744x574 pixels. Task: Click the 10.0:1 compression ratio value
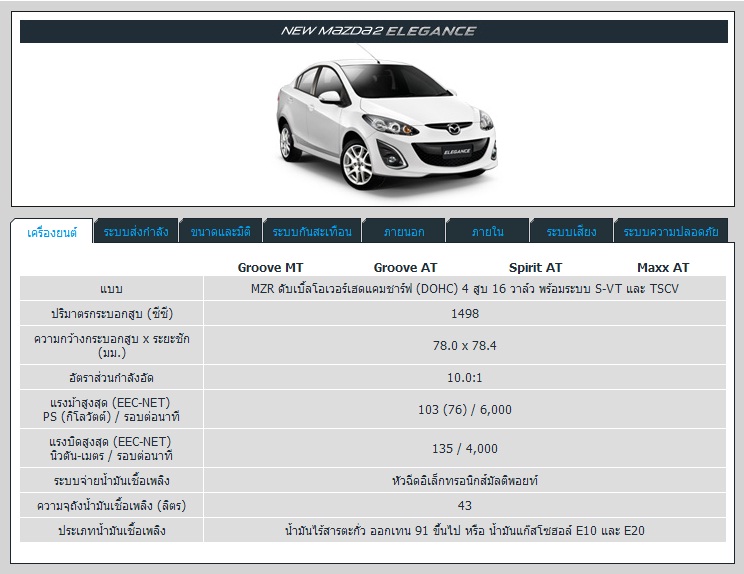pos(465,378)
